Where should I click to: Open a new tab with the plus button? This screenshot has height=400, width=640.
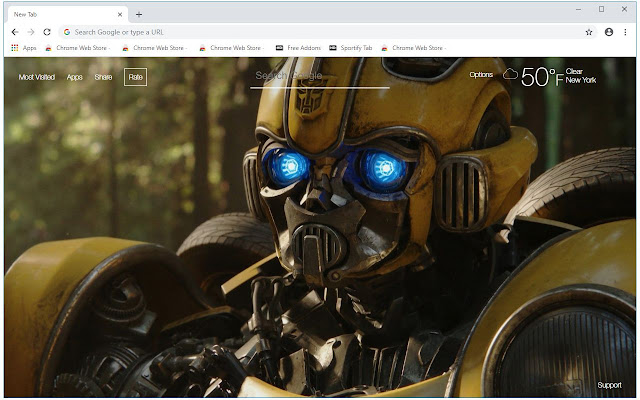tap(139, 15)
